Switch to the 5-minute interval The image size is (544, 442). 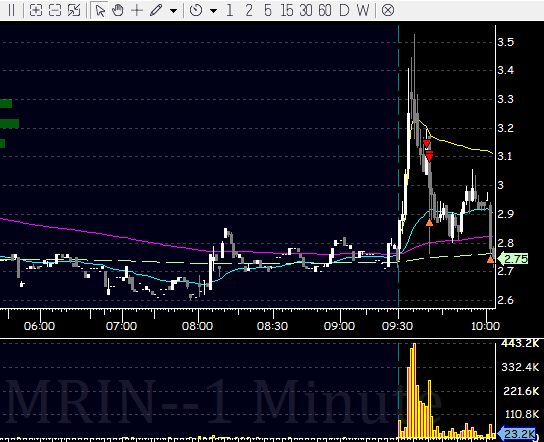(267, 10)
